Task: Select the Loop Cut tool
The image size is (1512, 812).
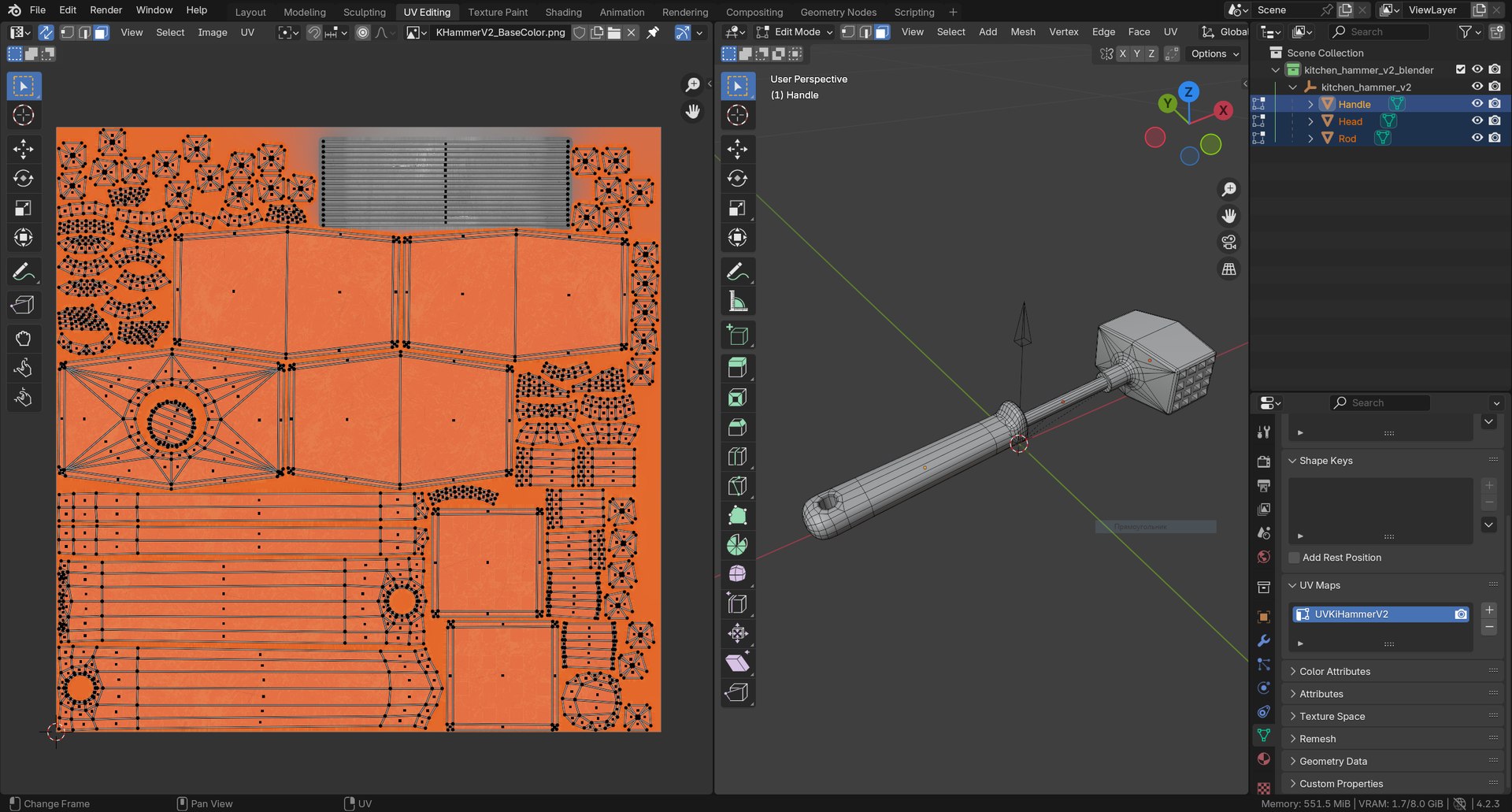Action: pyautogui.click(x=738, y=457)
